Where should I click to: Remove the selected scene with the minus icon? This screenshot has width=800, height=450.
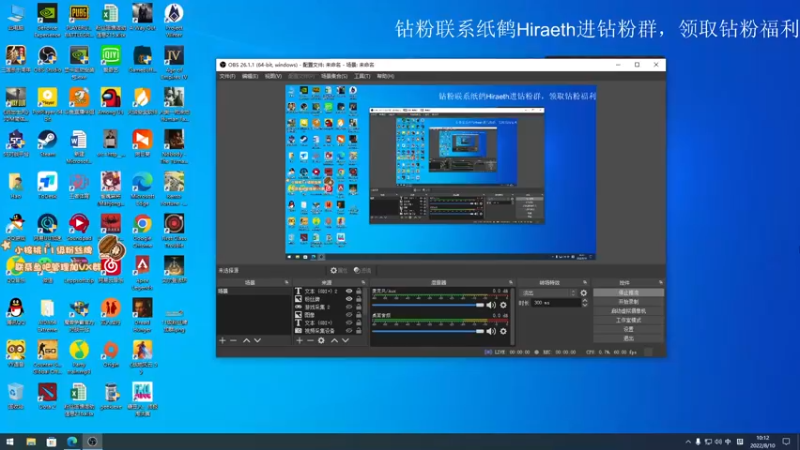(233, 340)
